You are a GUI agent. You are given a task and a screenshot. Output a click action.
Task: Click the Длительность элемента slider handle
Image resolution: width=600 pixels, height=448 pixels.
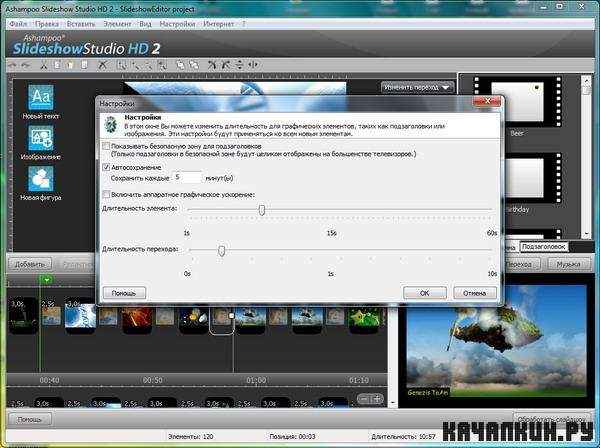(262, 210)
